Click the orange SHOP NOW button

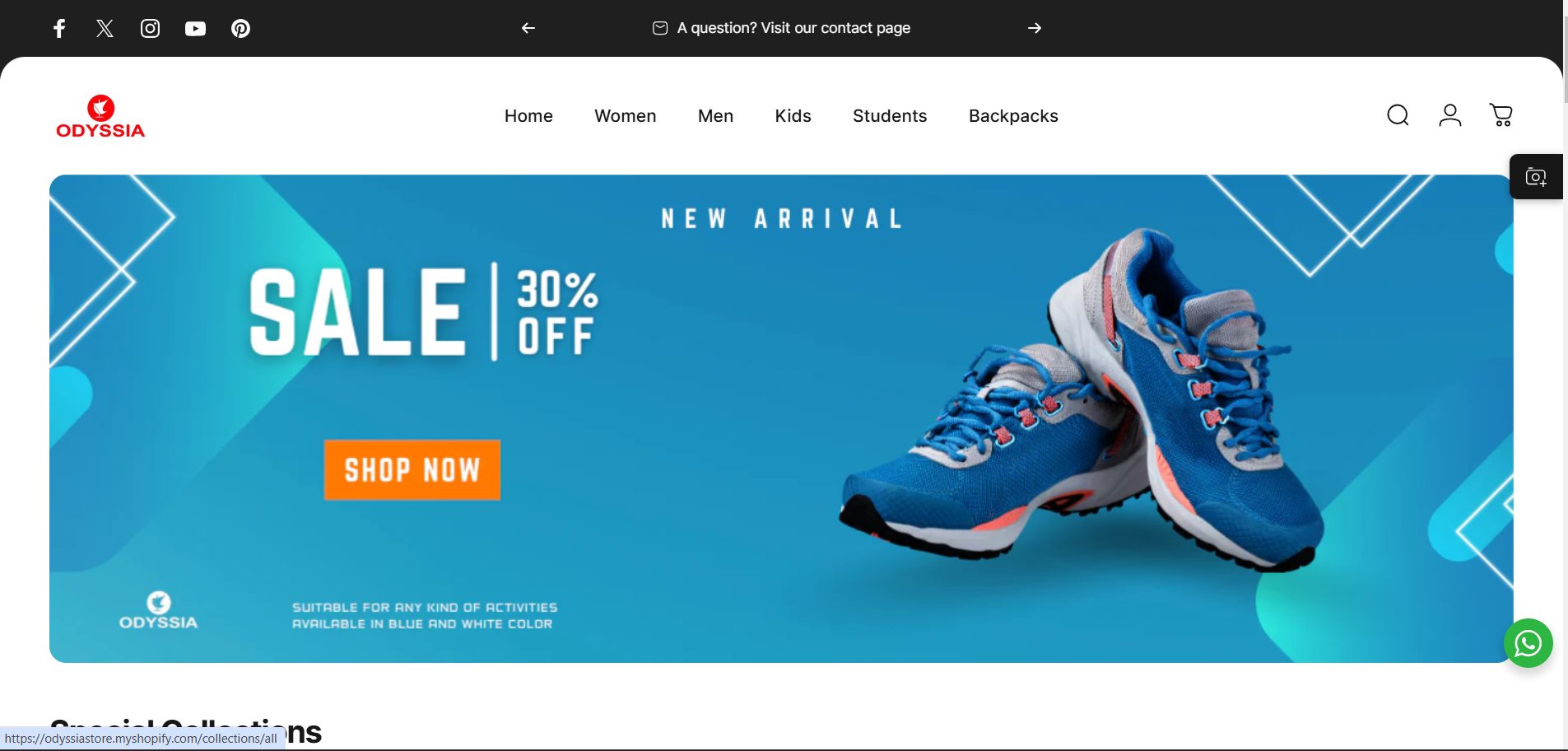click(412, 469)
